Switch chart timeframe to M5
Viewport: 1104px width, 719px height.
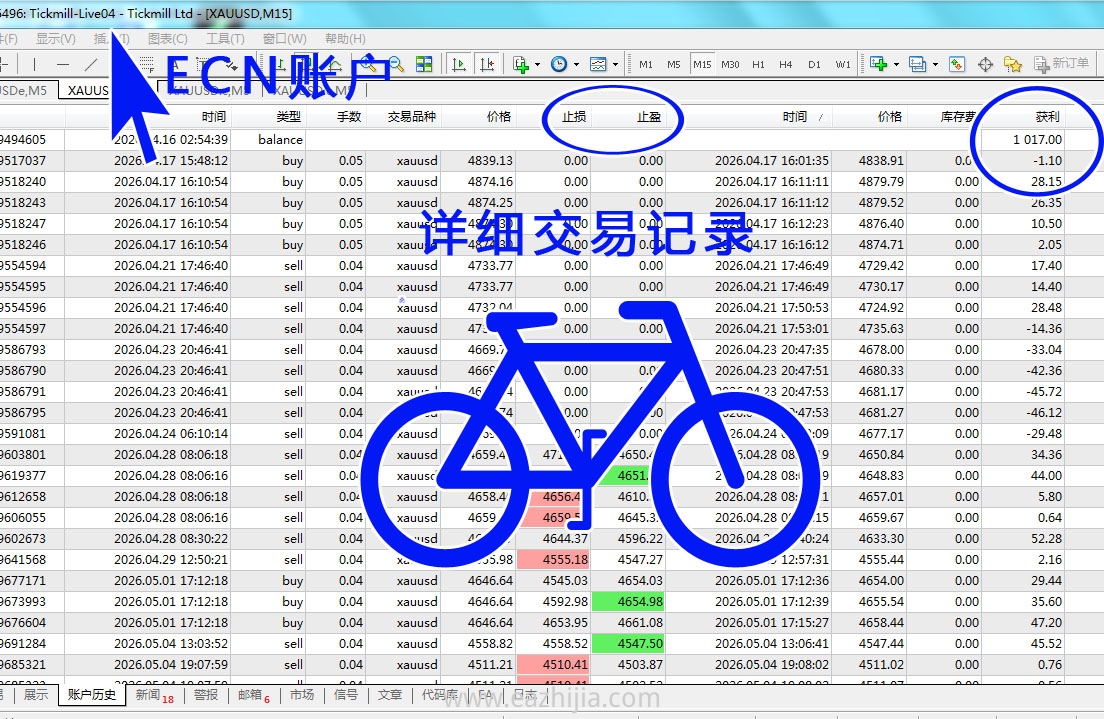674,64
